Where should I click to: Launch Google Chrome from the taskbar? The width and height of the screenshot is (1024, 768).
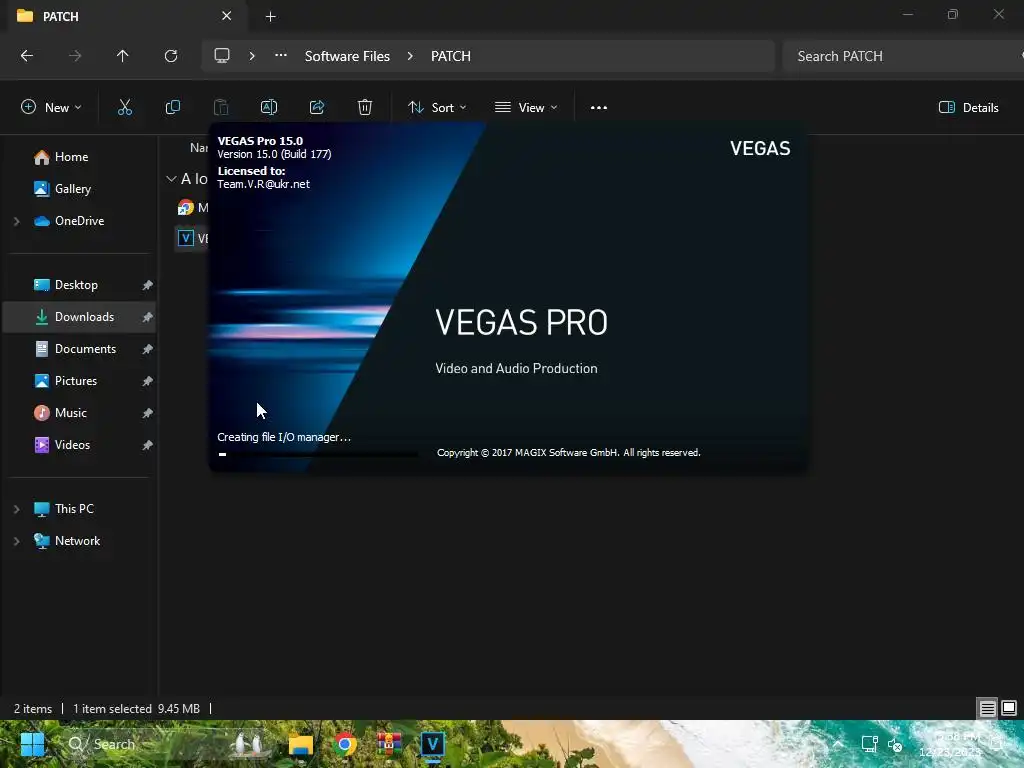pyautogui.click(x=345, y=744)
